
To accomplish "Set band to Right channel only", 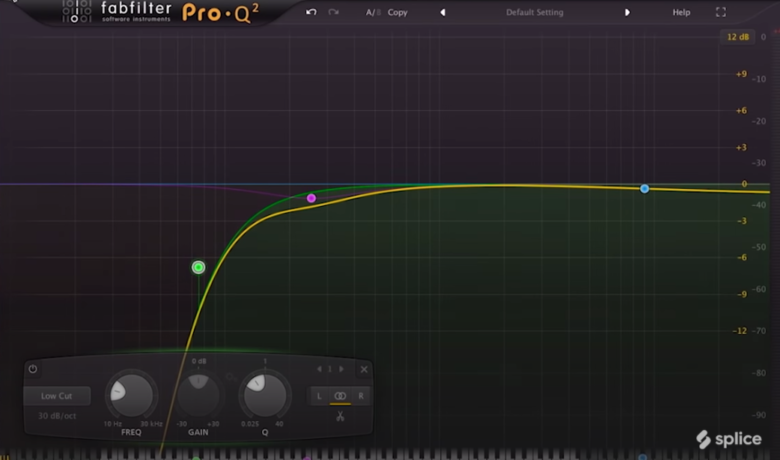I will 361,396.
